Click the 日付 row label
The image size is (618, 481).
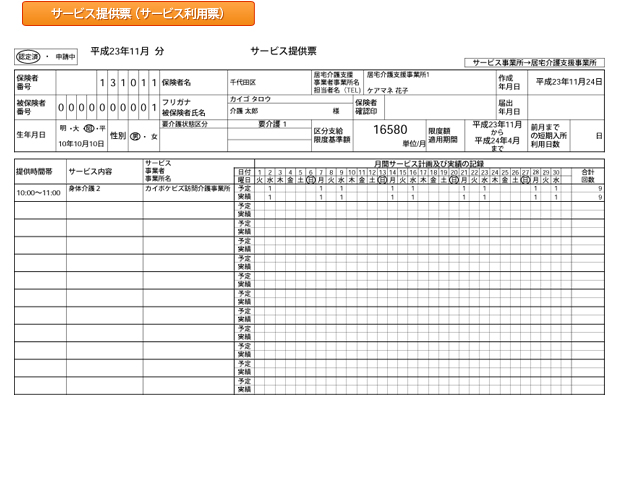tap(244, 172)
